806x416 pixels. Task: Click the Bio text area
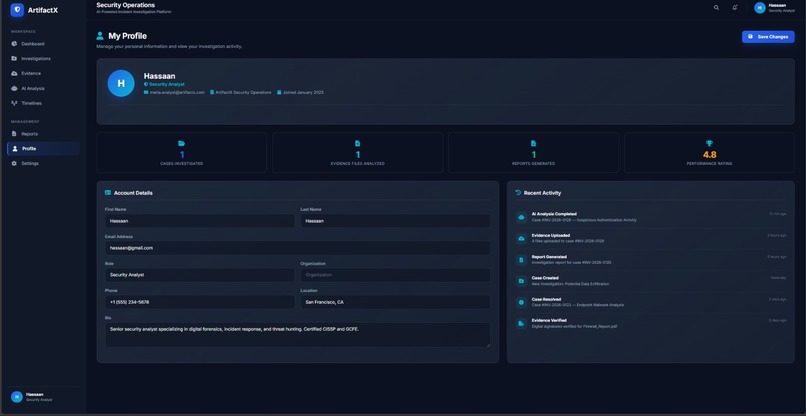(x=297, y=335)
